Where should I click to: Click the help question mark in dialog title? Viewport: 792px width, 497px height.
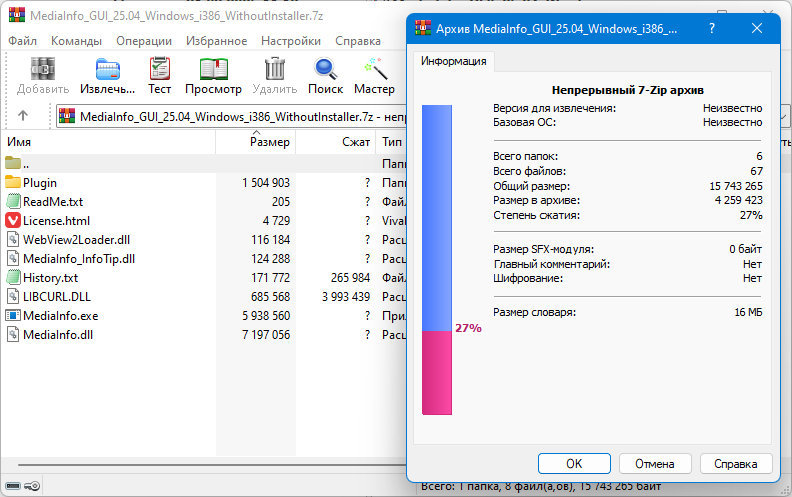point(712,28)
